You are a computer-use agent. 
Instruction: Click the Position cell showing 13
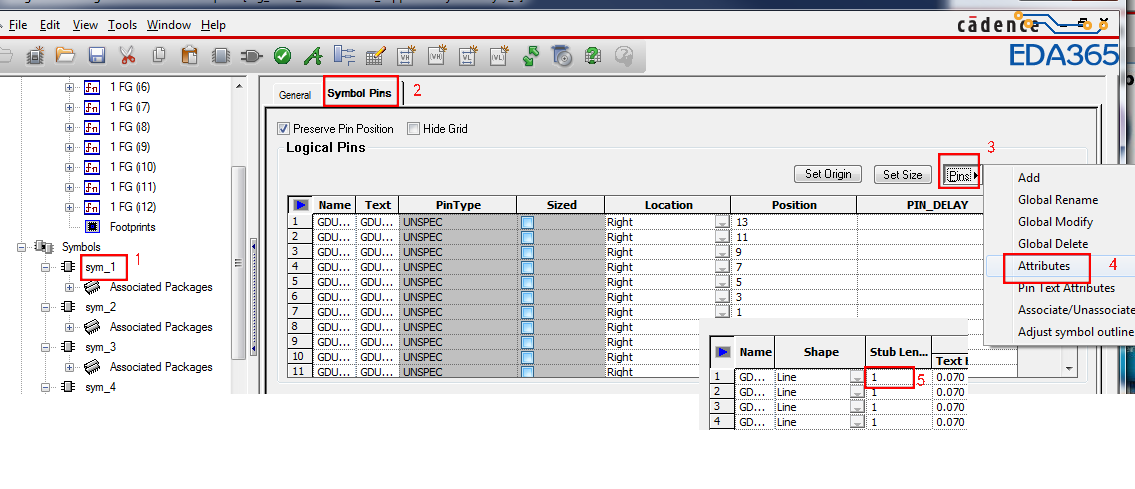pos(793,222)
